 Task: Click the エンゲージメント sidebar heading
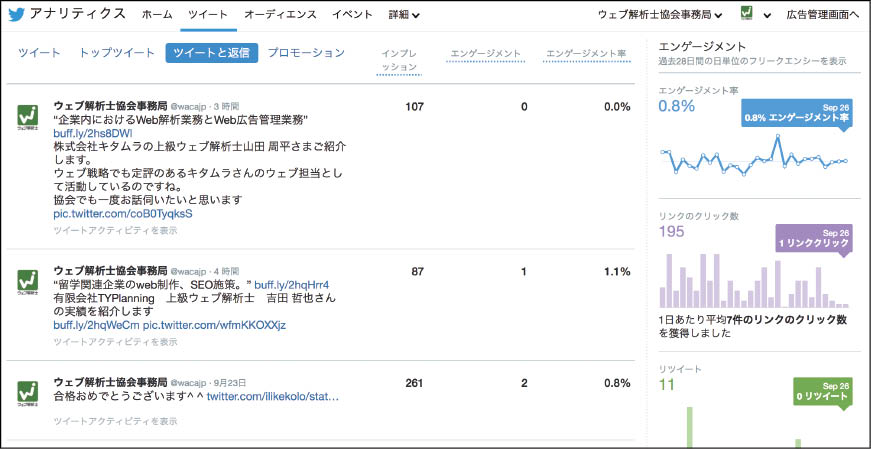(x=702, y=47)
